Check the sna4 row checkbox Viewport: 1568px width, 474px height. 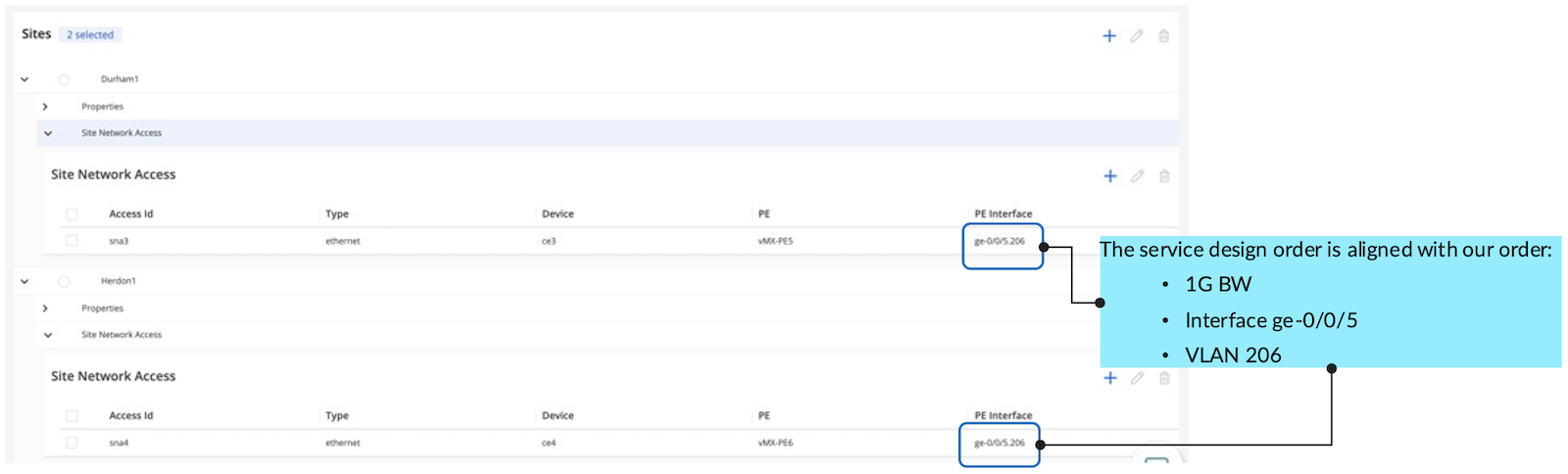(x=72, y=443)
